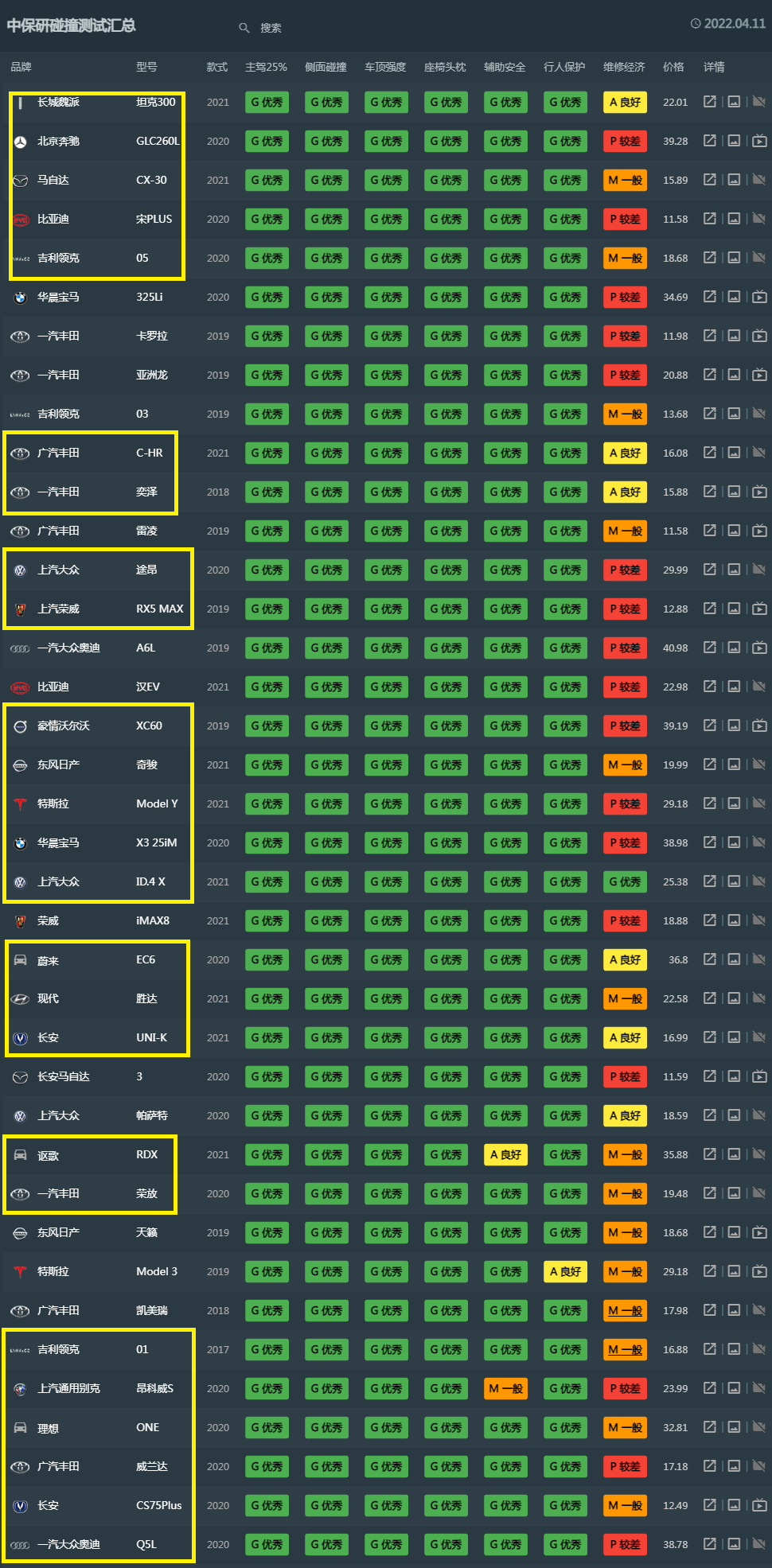Click A 良好 行人保护 badge for Model 3
The image size is (772, 1568).
565,1271
